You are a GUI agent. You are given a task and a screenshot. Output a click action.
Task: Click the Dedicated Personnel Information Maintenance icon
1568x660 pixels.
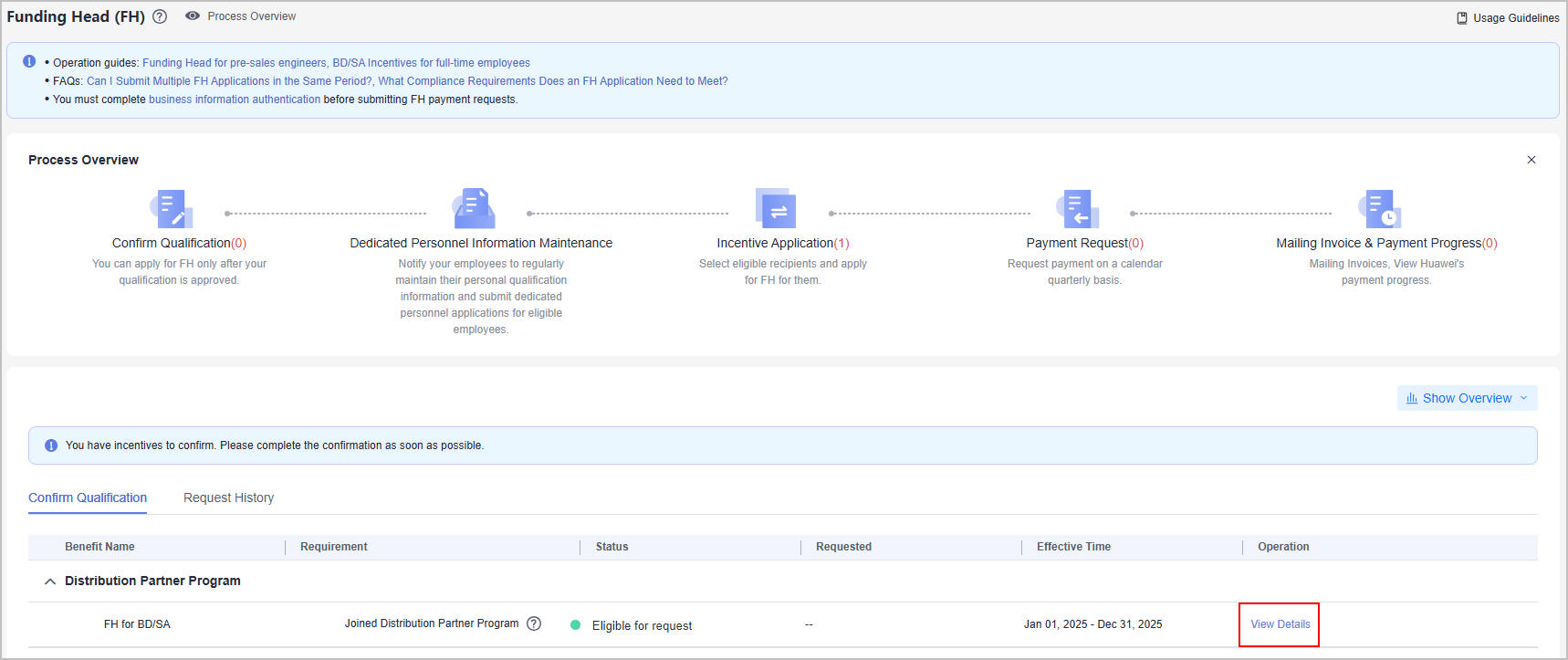(474, 209)
